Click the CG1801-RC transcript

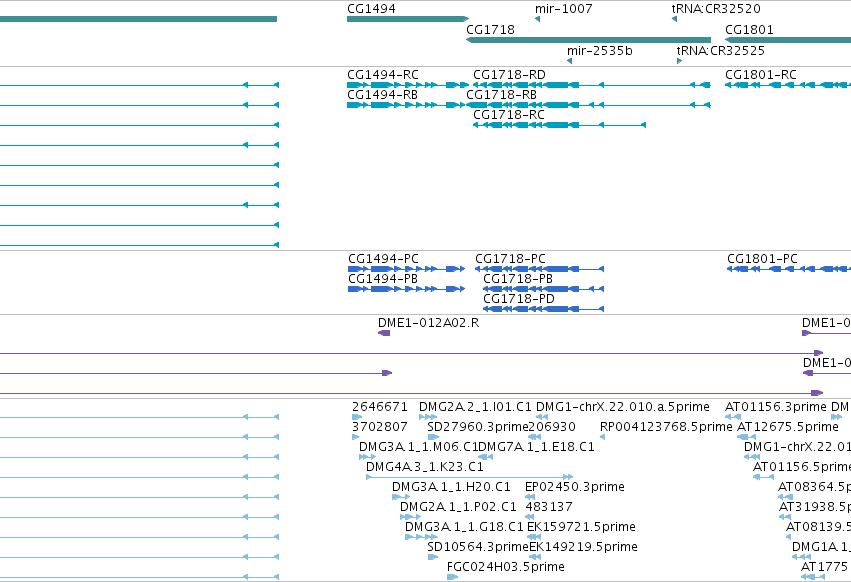pyautogui.click(x=788, y=85)
